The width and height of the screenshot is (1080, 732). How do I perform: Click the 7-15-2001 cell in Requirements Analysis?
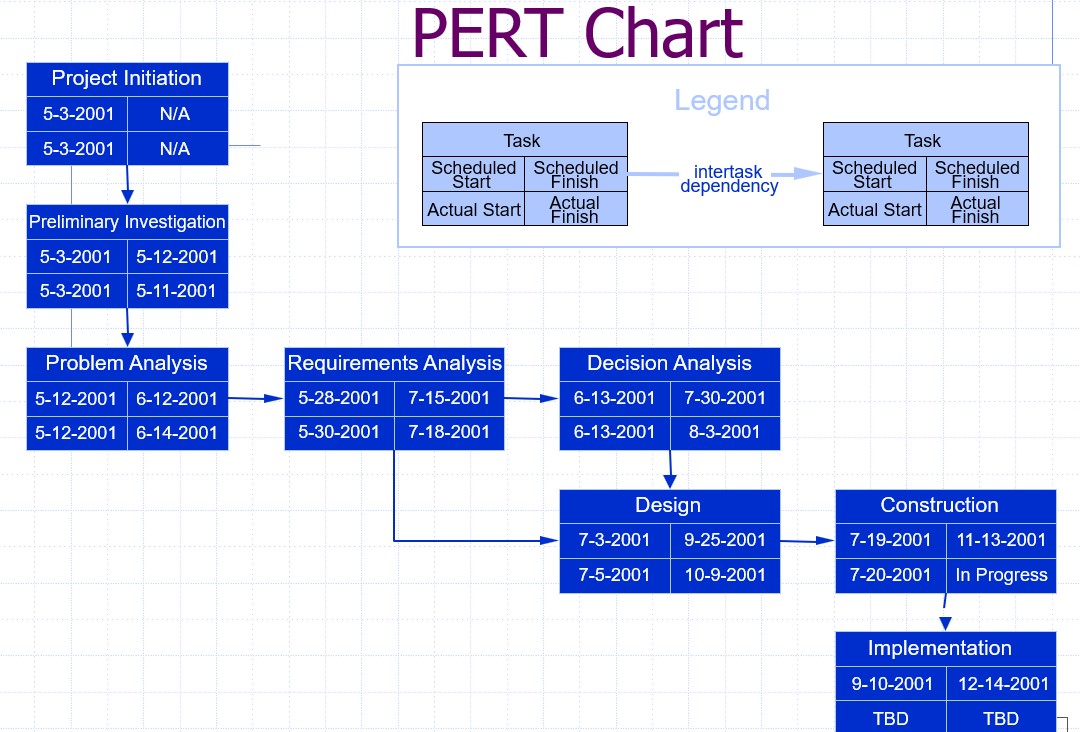[449, 398]
